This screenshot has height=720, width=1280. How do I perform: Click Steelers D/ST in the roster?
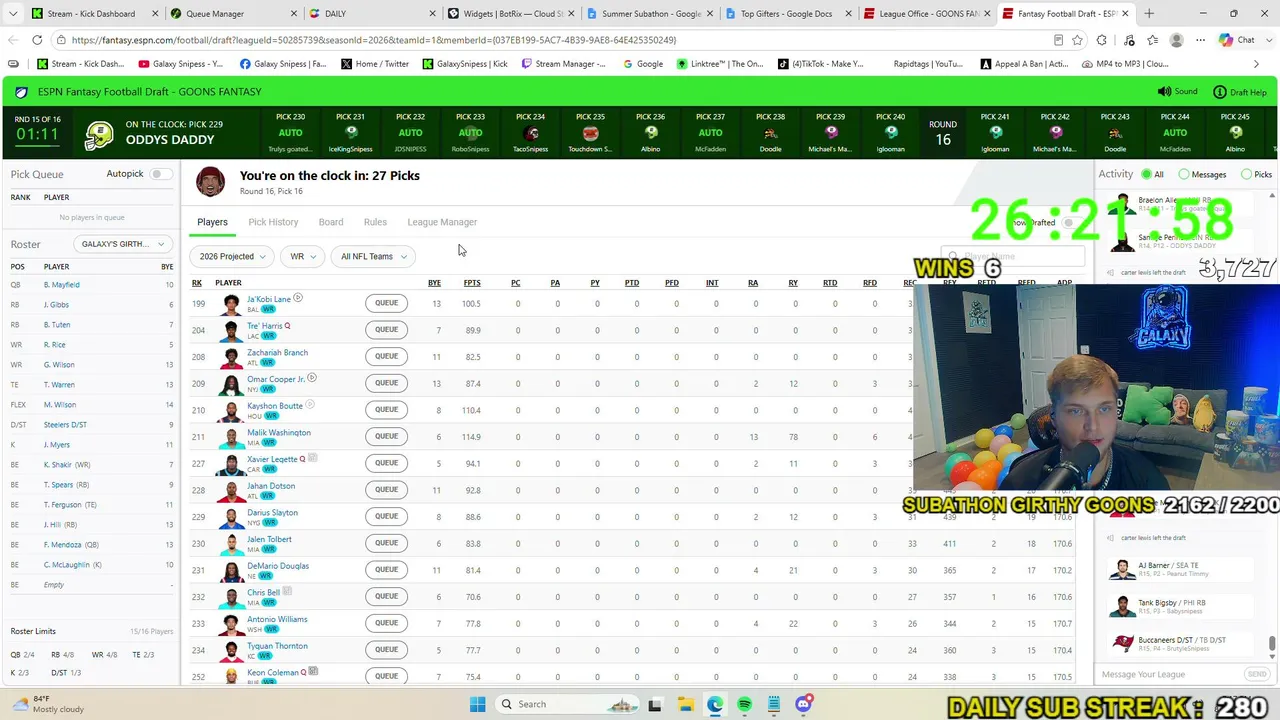(x=65, y=425)
